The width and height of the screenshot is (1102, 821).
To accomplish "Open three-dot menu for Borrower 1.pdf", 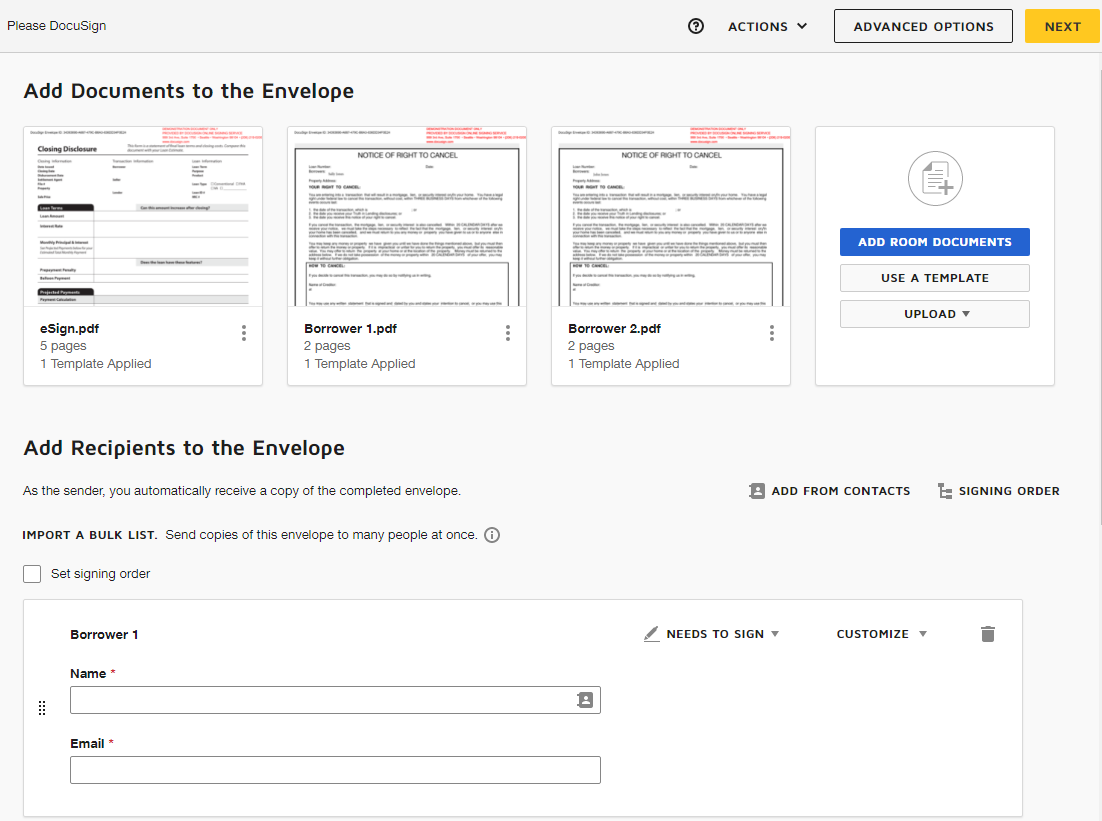I will point(508,333).
